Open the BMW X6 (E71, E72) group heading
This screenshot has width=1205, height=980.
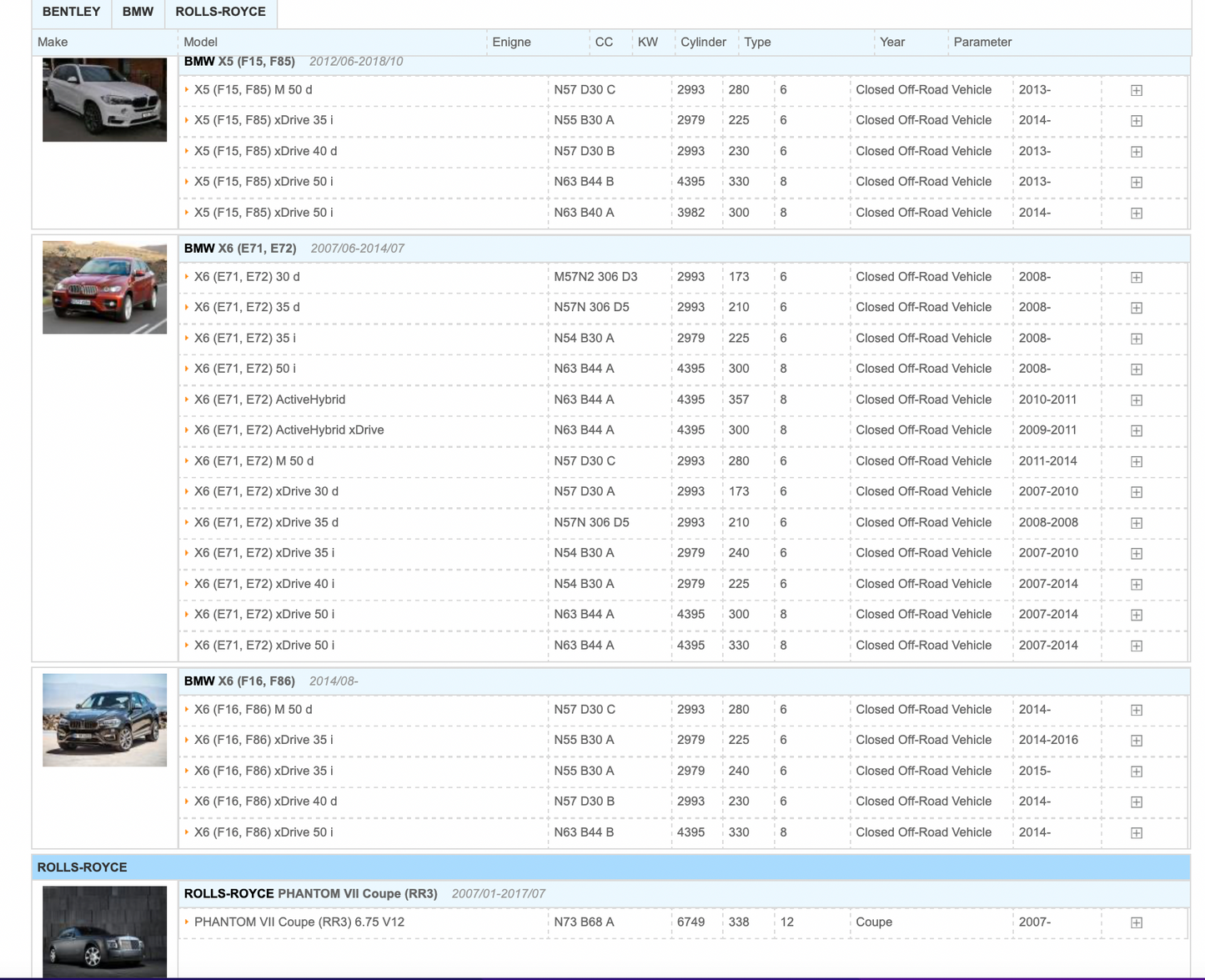[x=240, y=249]
